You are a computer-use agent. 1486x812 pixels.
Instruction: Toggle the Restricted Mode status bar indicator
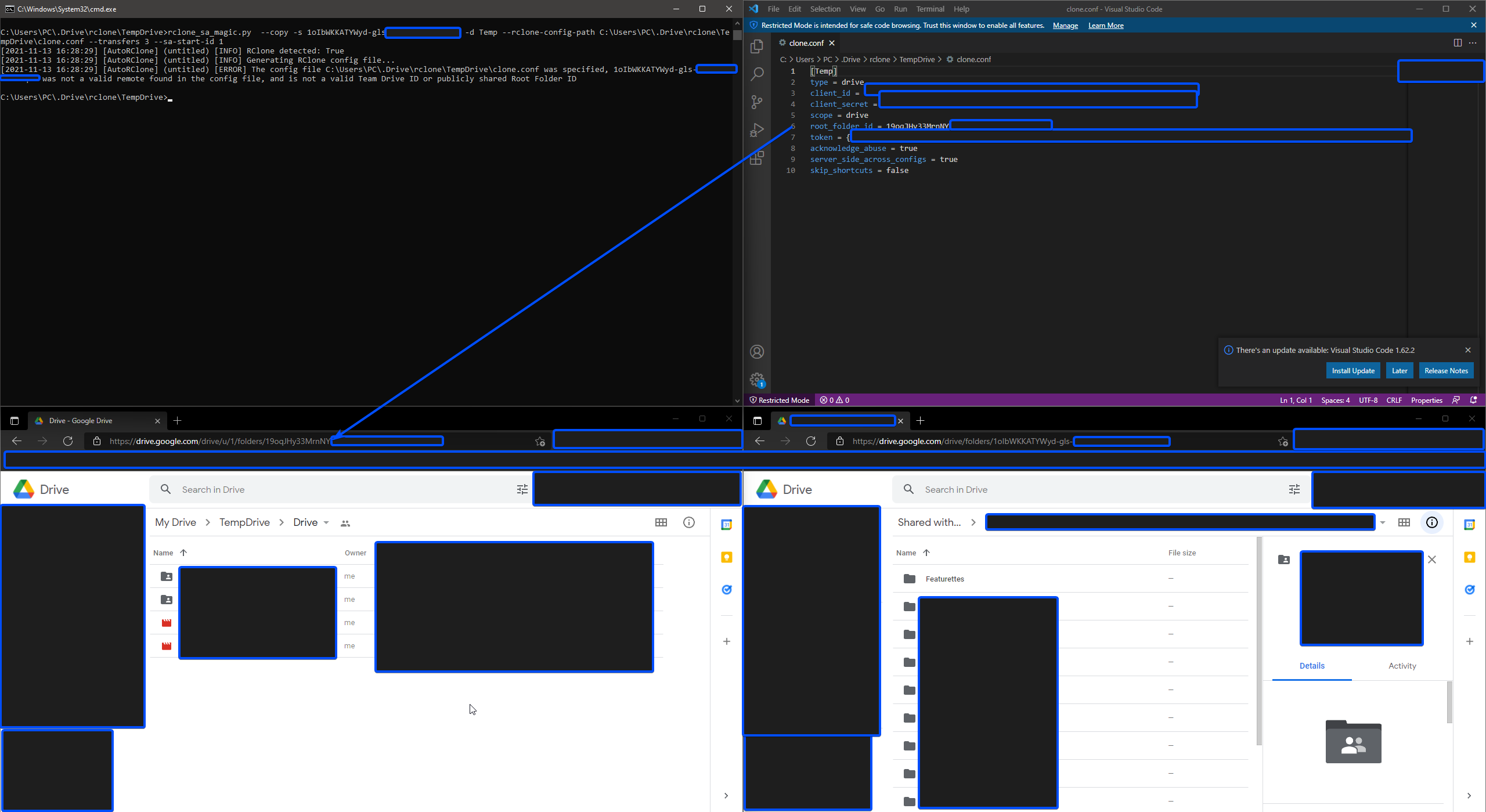tap(779, 400)
